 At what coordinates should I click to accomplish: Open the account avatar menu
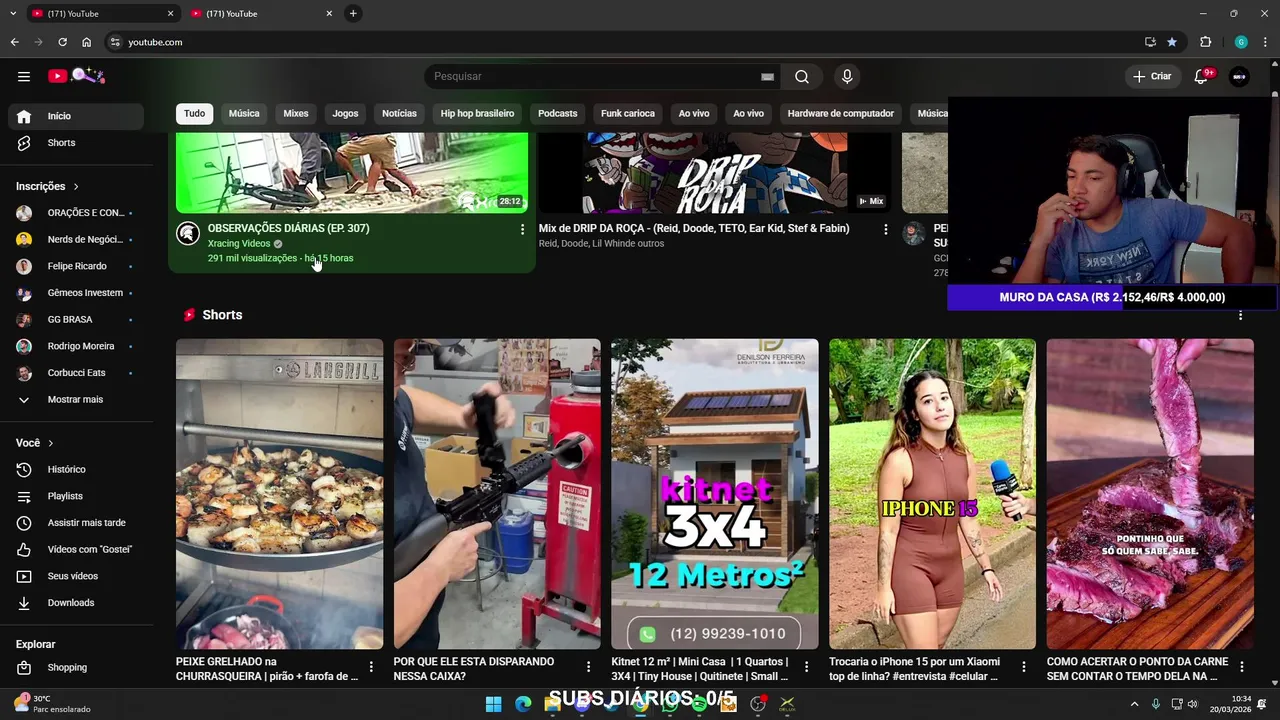1239,76
